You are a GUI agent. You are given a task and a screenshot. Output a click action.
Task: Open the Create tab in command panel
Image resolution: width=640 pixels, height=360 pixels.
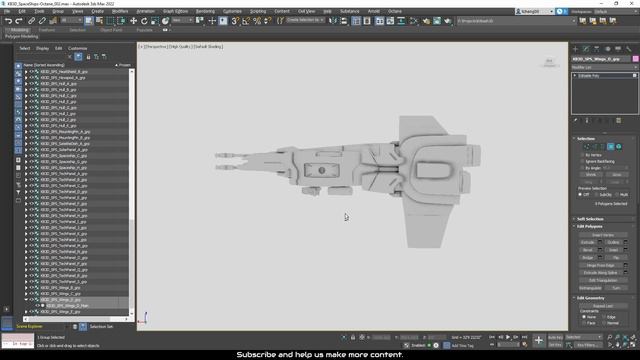tap(576, 49)
